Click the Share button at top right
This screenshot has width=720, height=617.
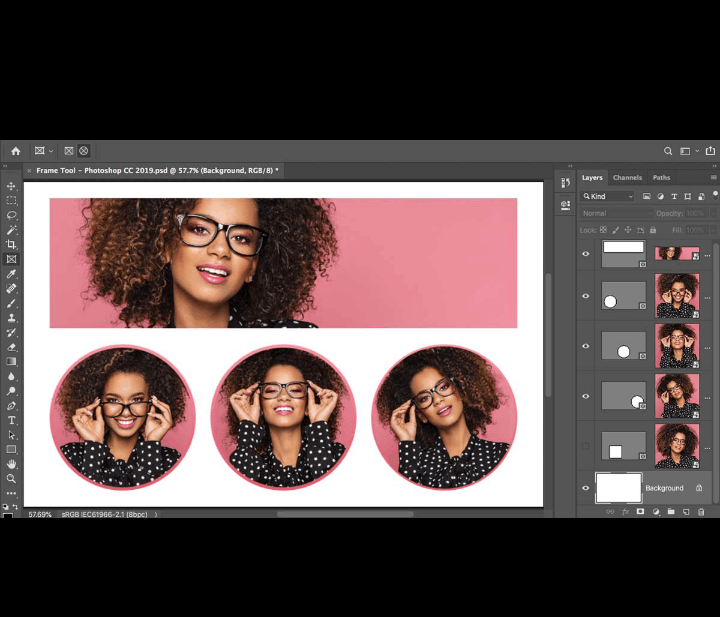710,151
